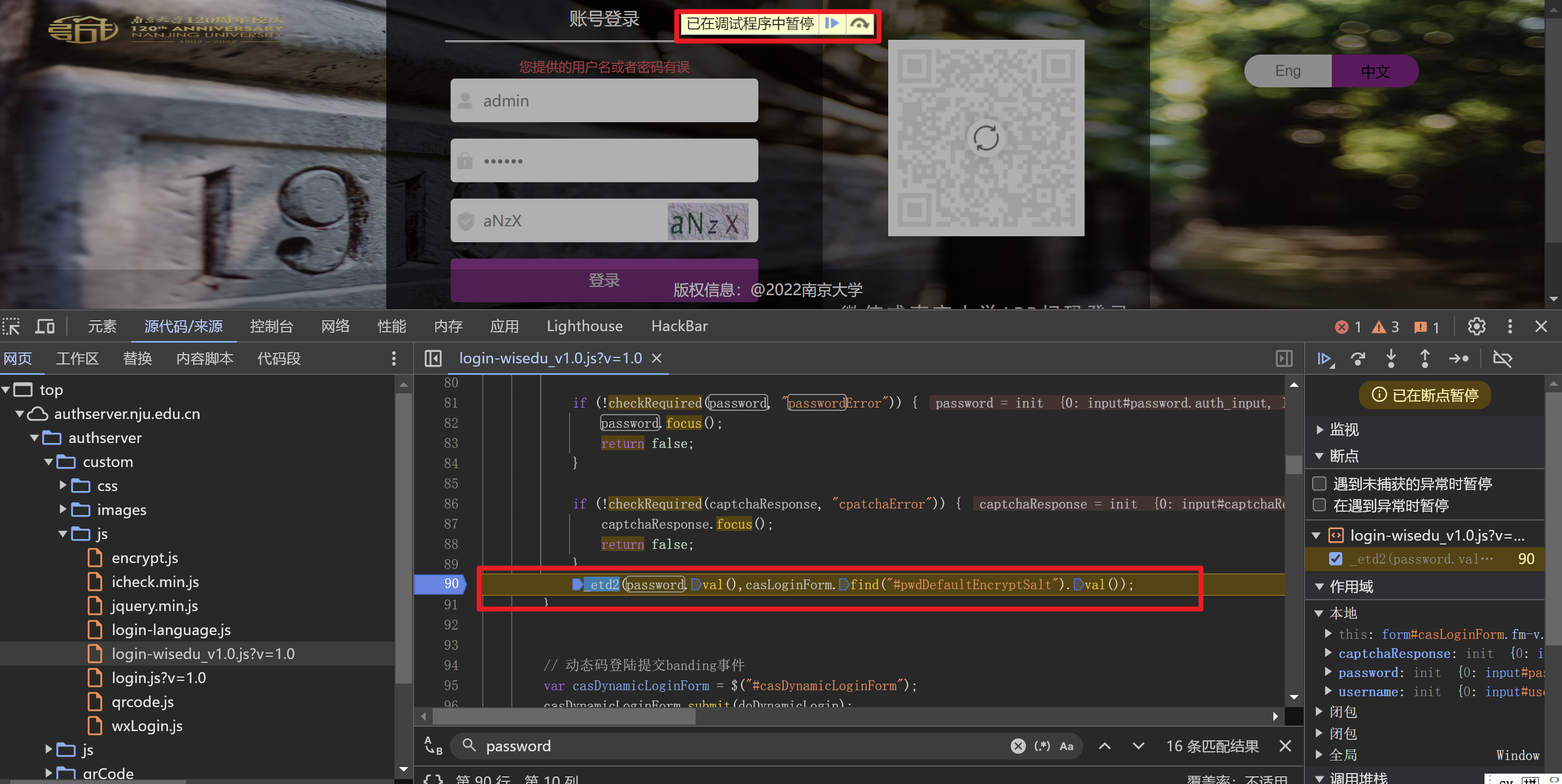Toggle replace mode in search bar
Image resolution: width=1562 pixels, height=784 pixels.
point(433,746)
